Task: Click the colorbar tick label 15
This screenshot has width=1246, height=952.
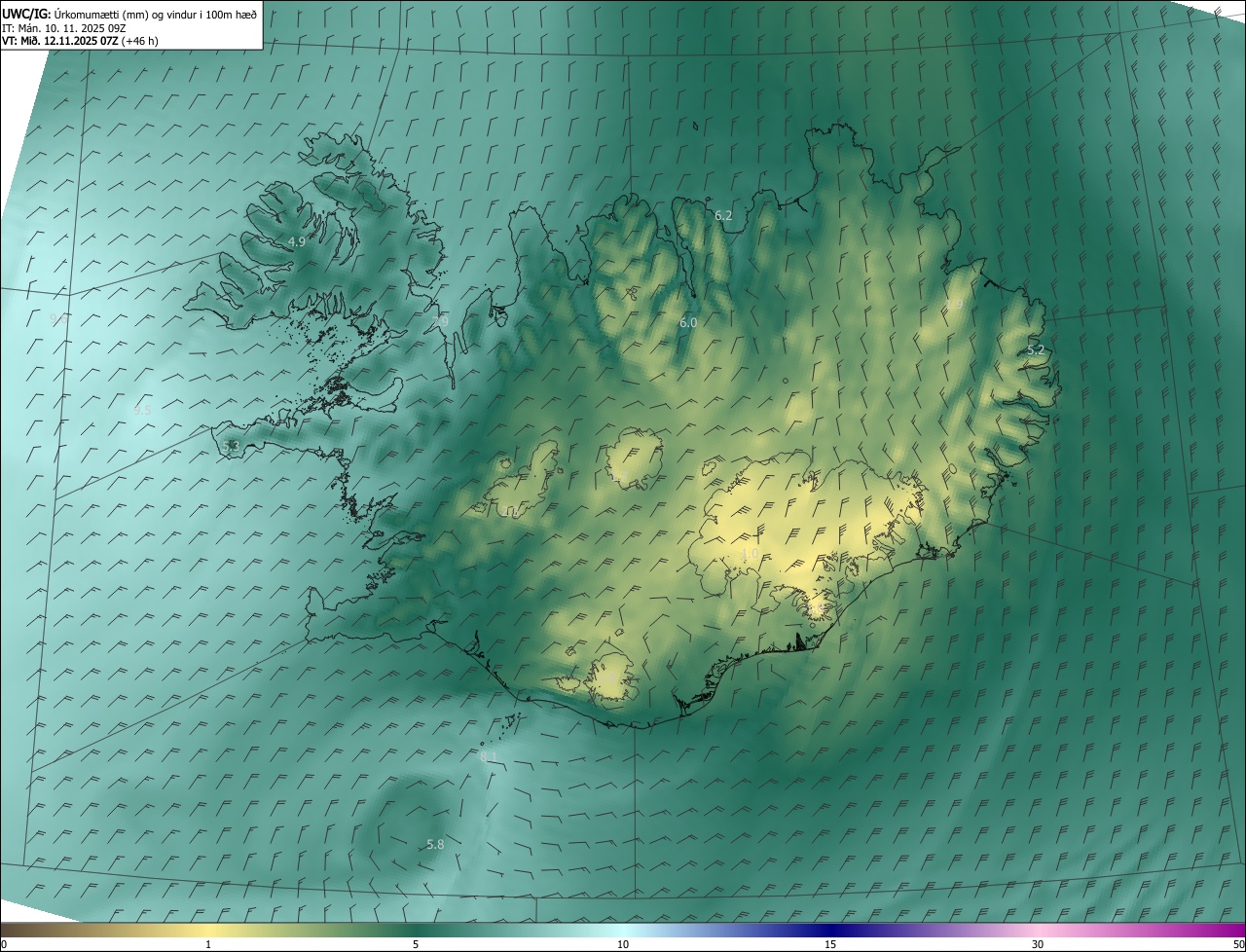Action: coord(830,944)
